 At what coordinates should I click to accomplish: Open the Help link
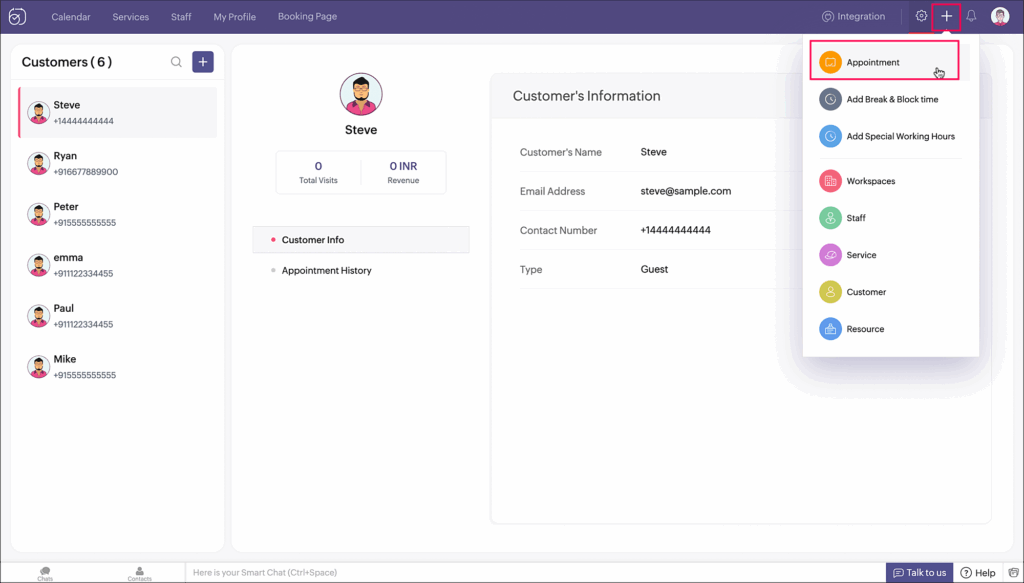pyautogui.click(x=978, y=573)
